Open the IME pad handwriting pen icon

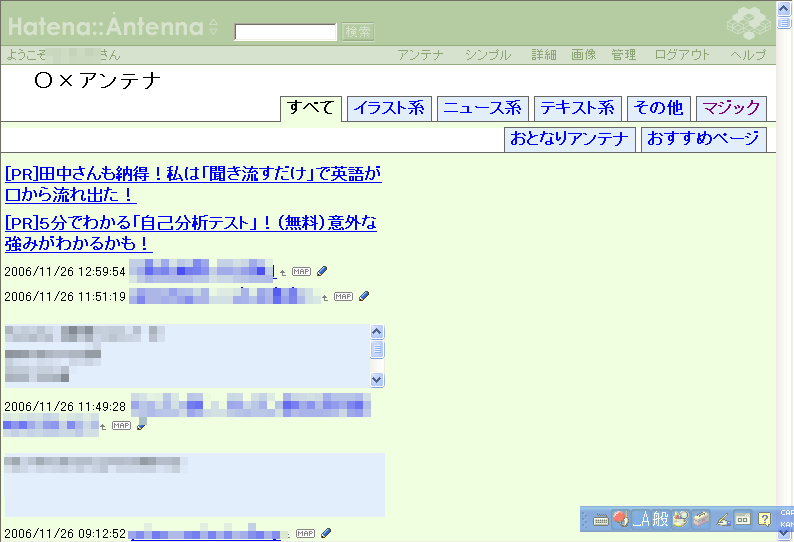click(x=722, y=519)
